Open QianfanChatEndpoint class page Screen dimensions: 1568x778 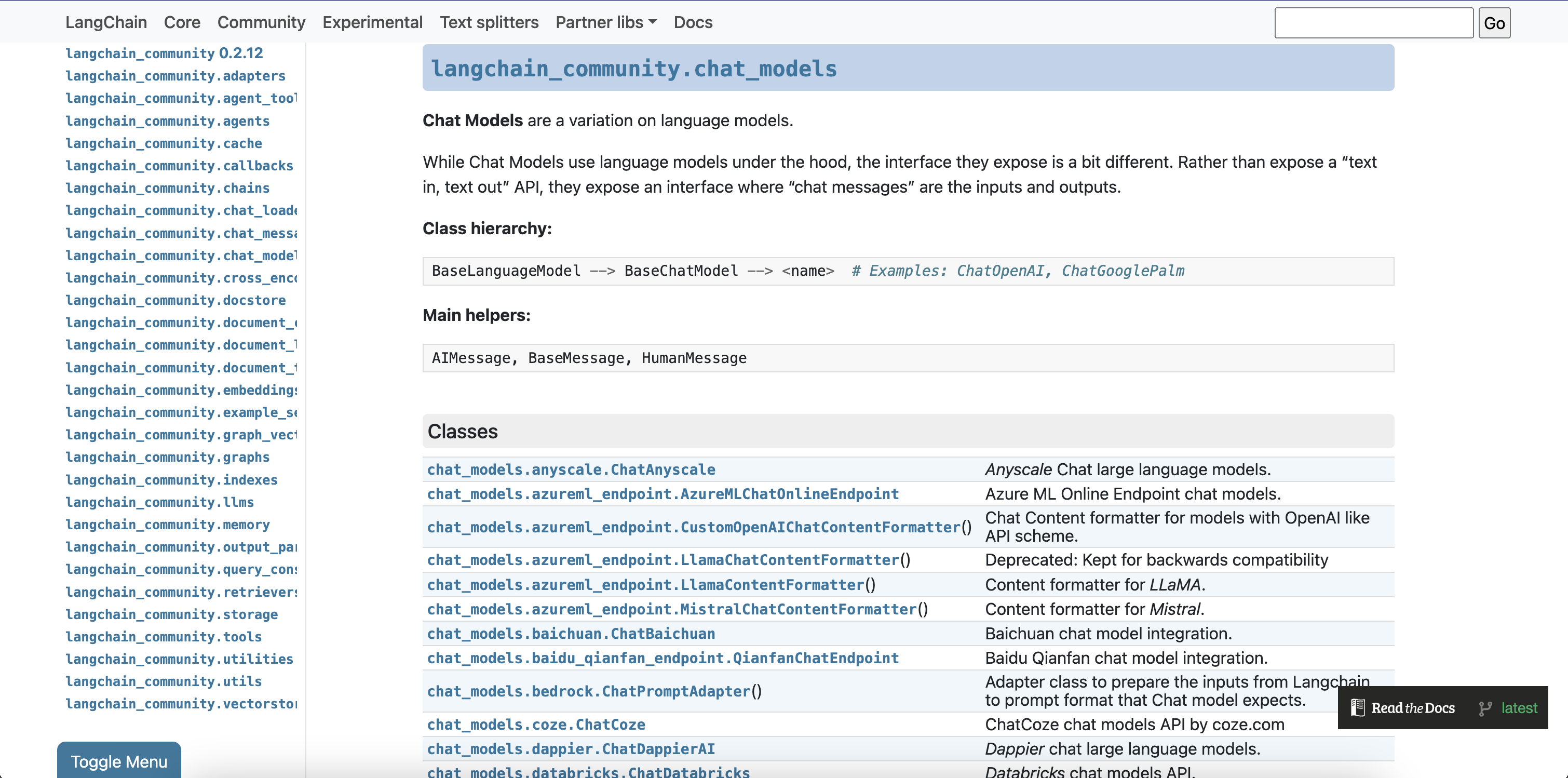[x=663, y=658]
